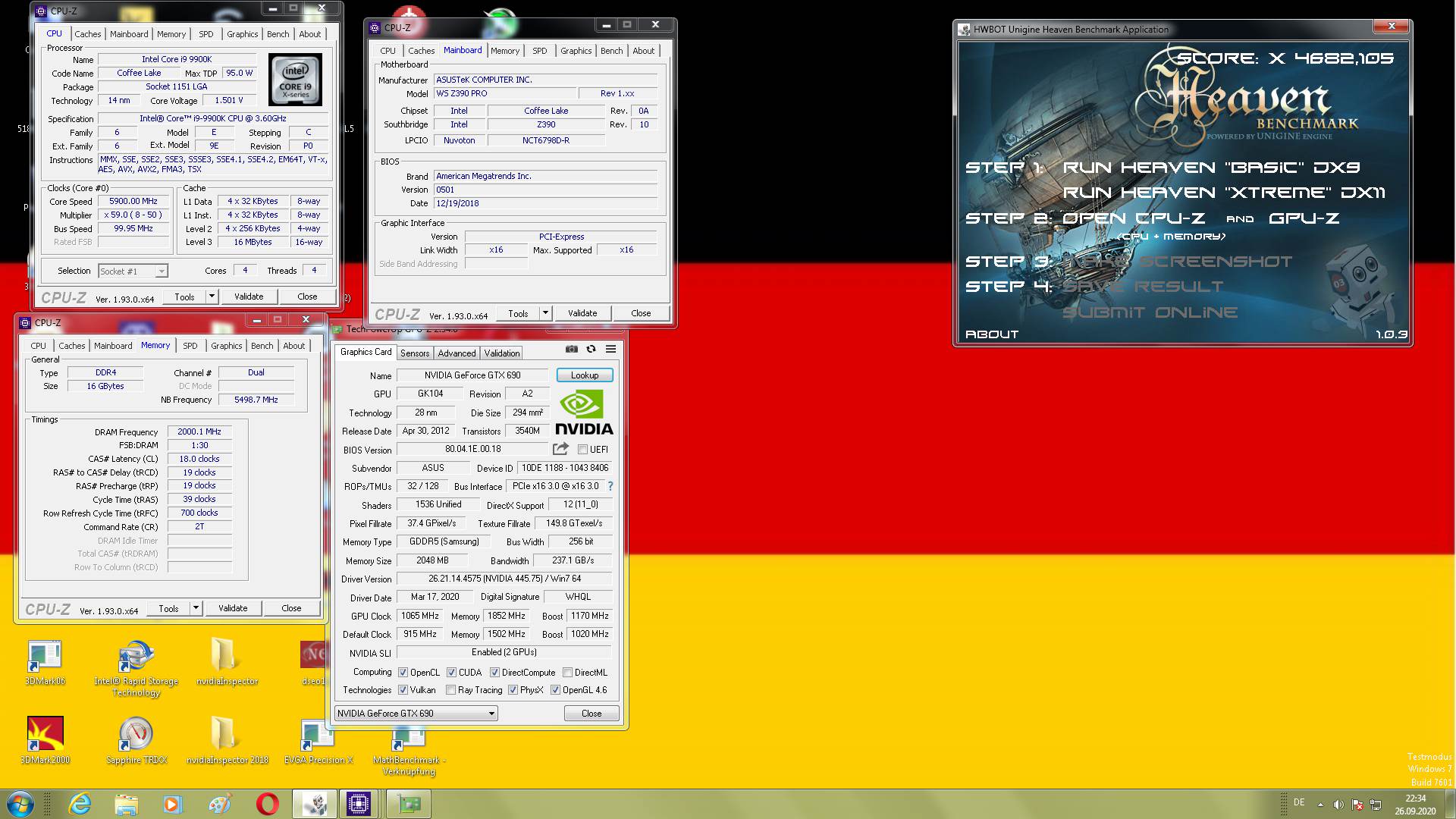The width and height of the screenshot is (1456, 819).
Task: Click the BIOS share/export arrow icon in GPU-Z
Action: click(x=560, y=449)
